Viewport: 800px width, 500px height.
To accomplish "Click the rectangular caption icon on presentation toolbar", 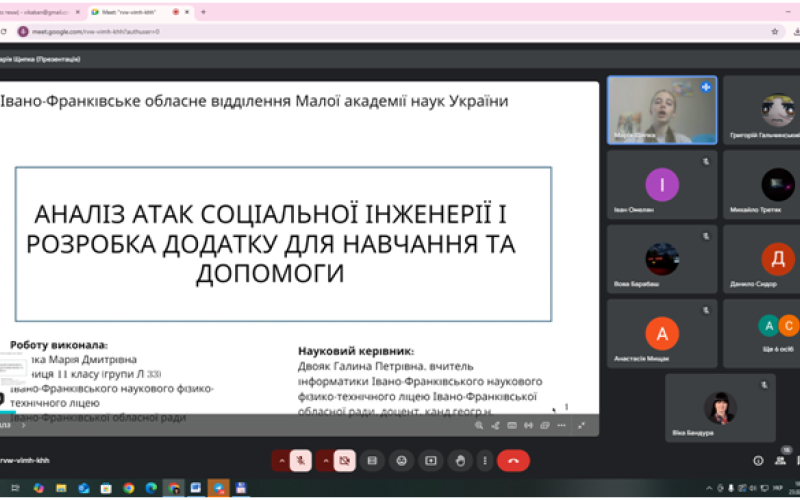I will click(512, 426).
